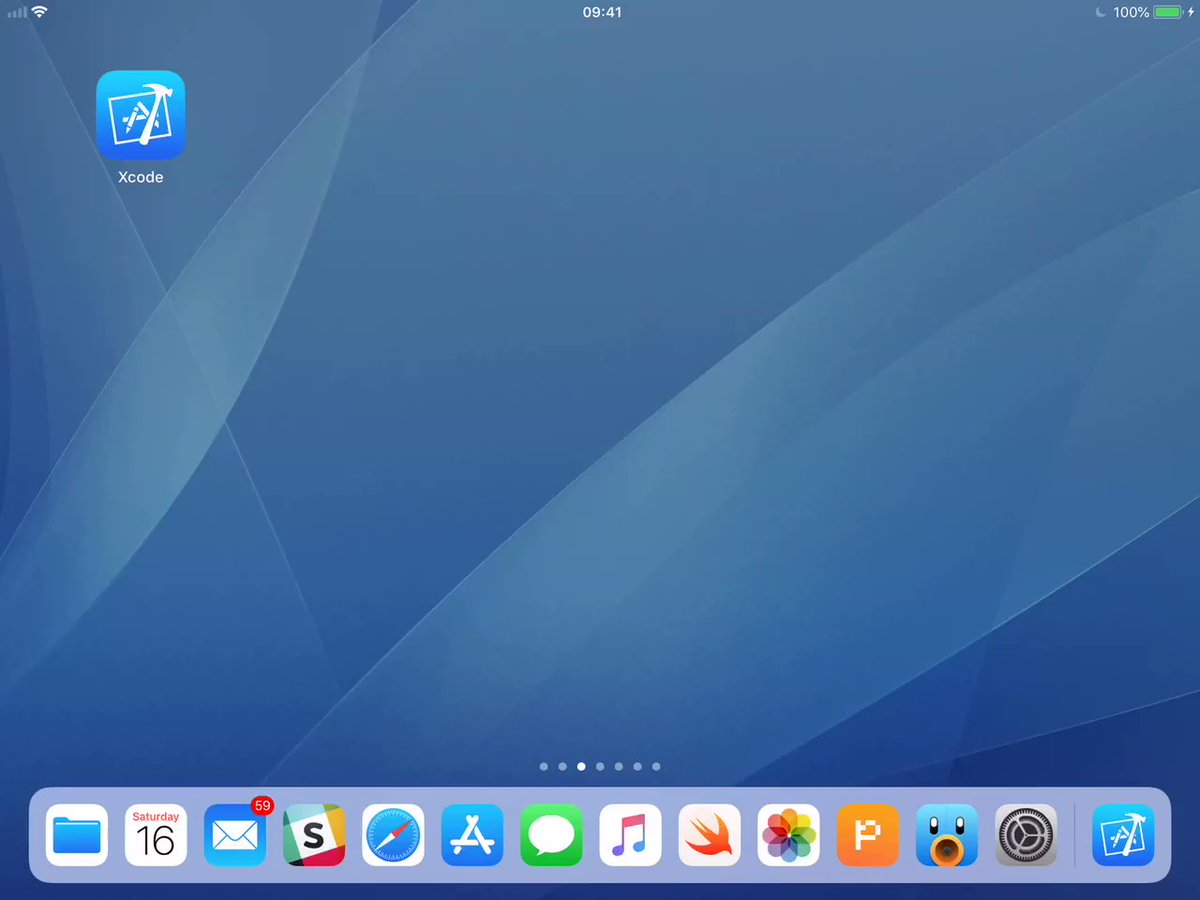This screenshot has height=900, width=1200.
Task: Tap the cellular signal bars icon
Action: tap(17, 13)
